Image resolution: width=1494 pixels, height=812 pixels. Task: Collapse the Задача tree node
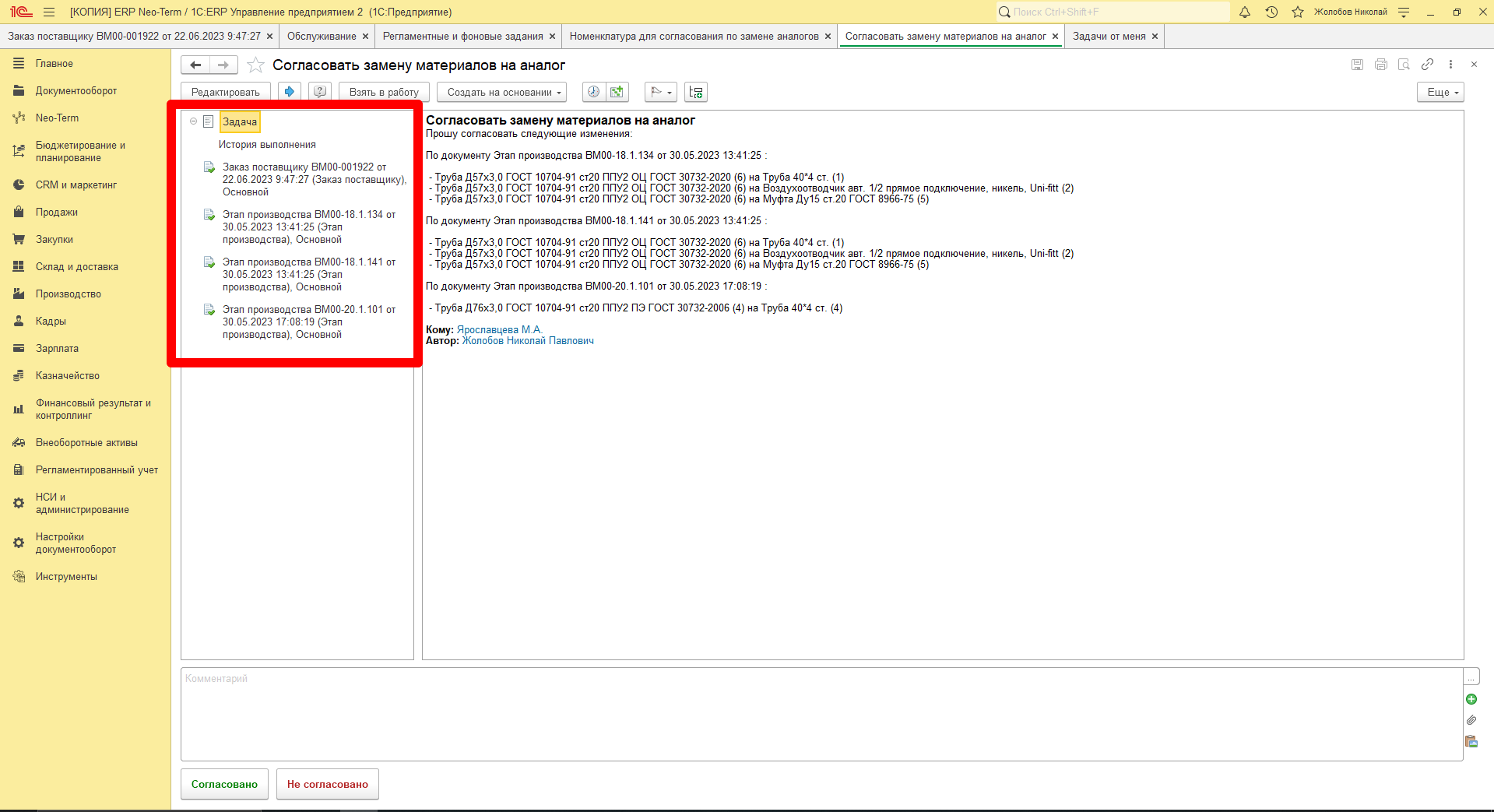(194, 121)
